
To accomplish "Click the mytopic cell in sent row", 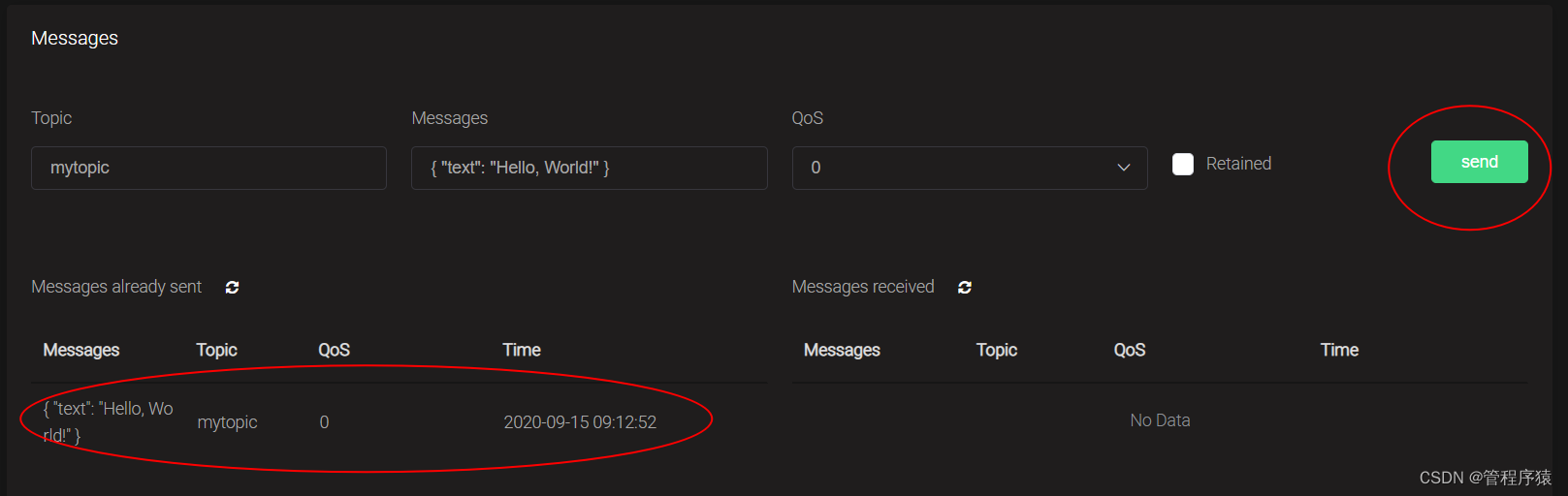I will coord(227,422).
